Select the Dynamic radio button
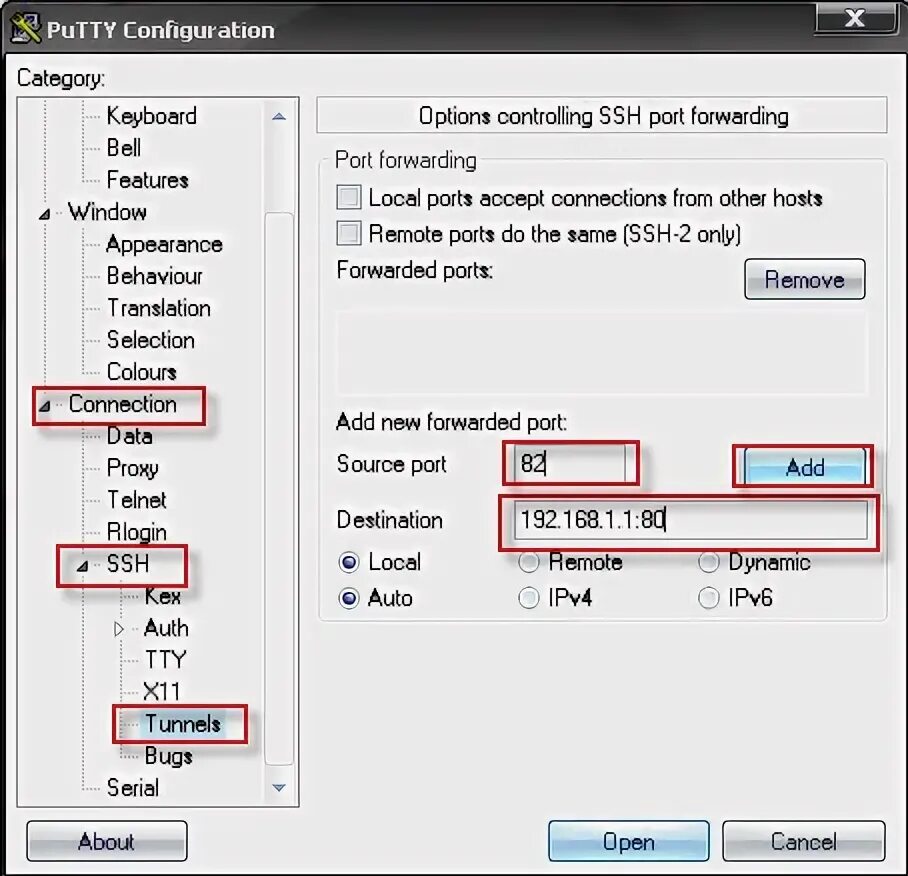908x876 pixels. click(x=709, y=562)
